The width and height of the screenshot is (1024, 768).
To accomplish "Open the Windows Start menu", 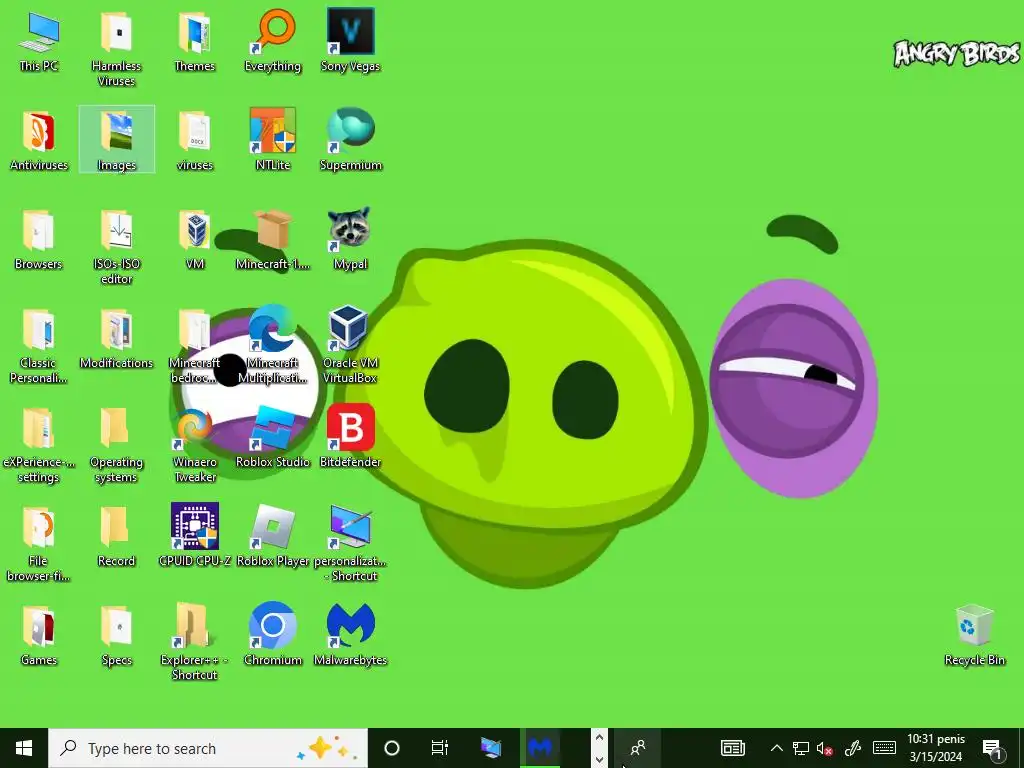I will point(24,748).
